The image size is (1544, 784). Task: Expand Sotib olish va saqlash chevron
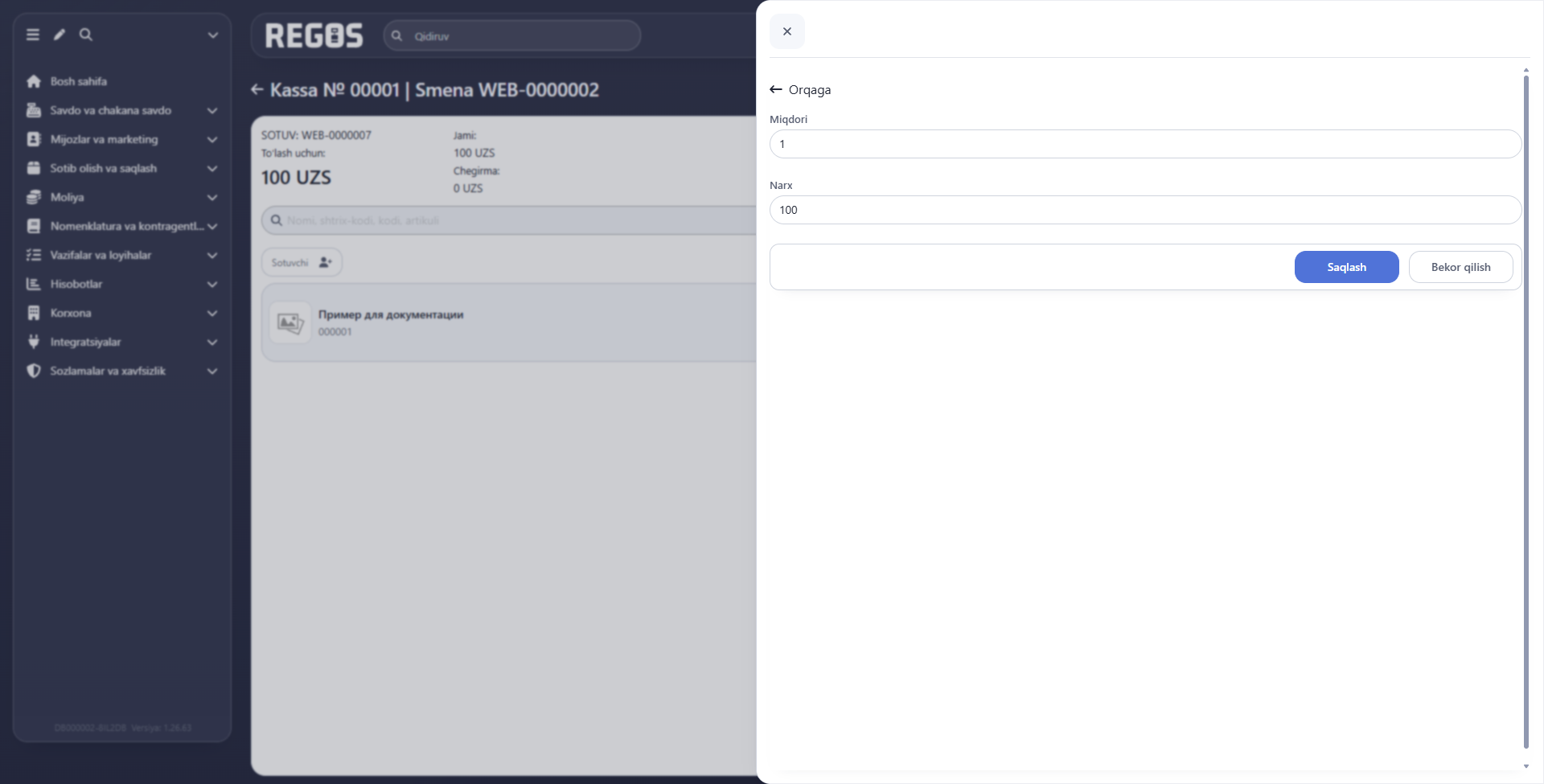click(x=212, y=169)
